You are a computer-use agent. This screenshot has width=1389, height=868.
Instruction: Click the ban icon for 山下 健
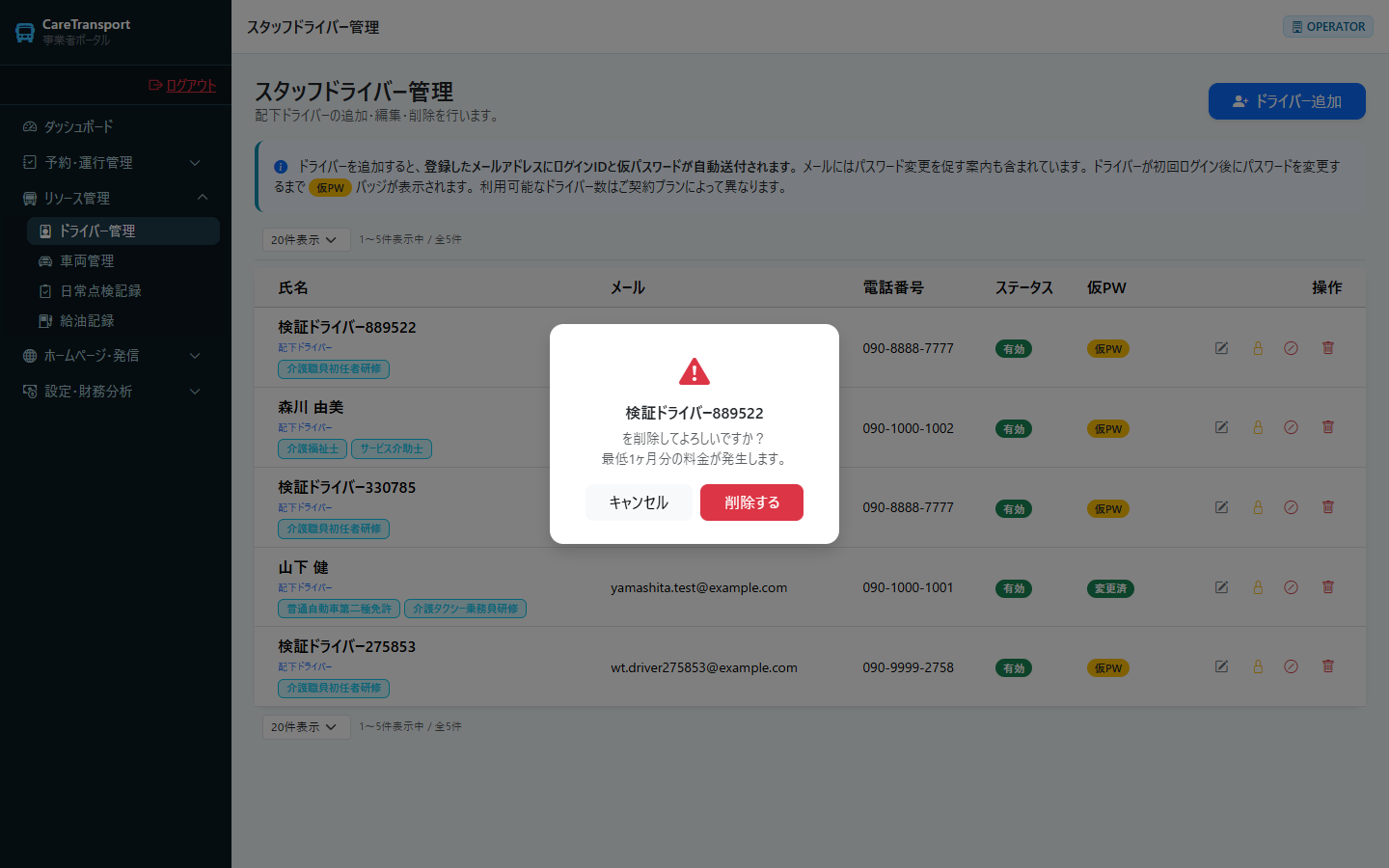pos(1291,587)
